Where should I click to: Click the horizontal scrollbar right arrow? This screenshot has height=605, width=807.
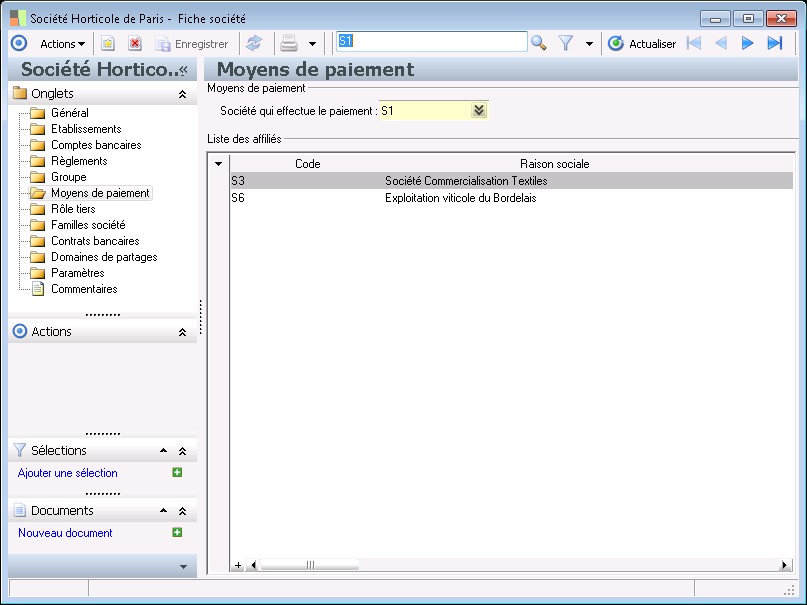[784, 565]
